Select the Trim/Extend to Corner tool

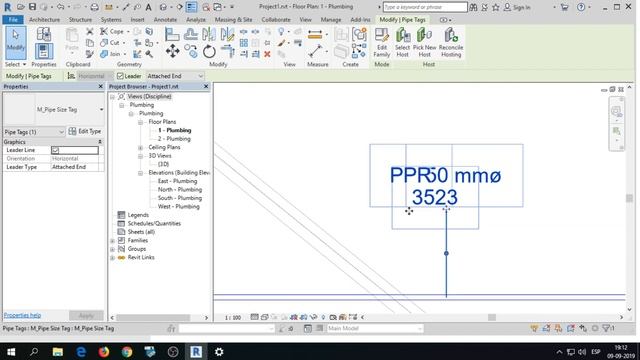pos(227,51)
